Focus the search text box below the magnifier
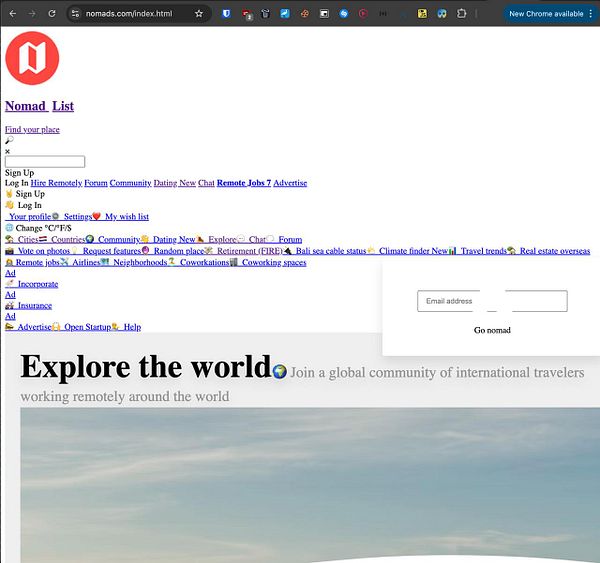The height and width of the screenshot is (563, 600). 45,162
